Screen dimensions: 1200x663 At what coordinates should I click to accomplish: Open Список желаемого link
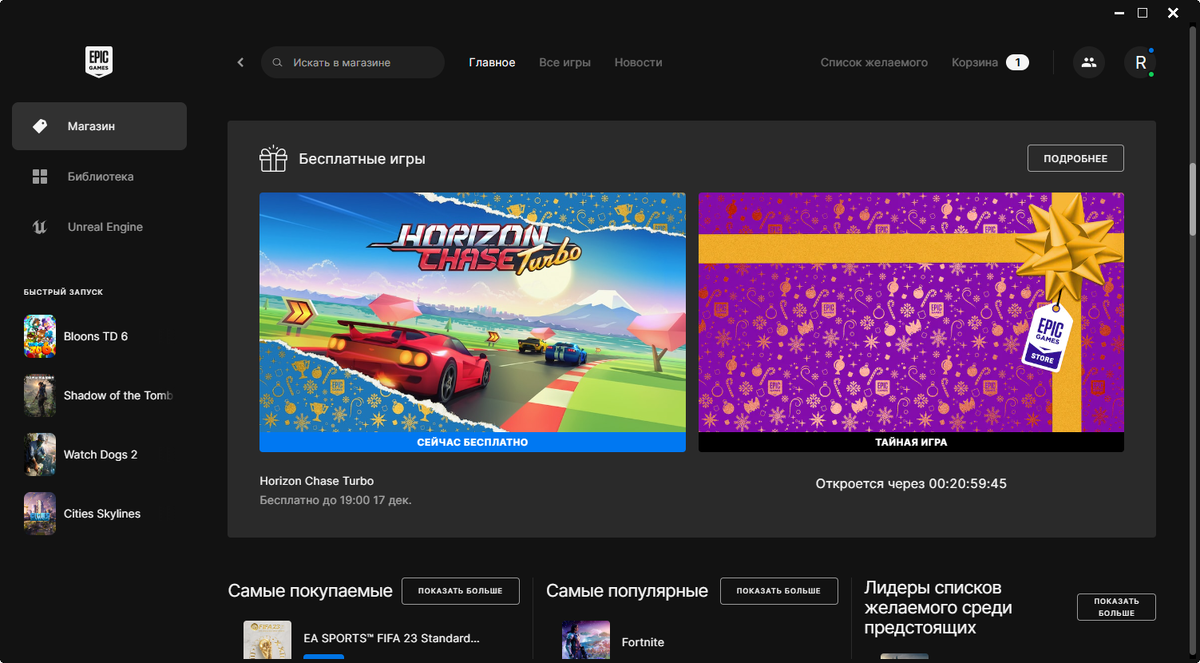pos(874,62)
